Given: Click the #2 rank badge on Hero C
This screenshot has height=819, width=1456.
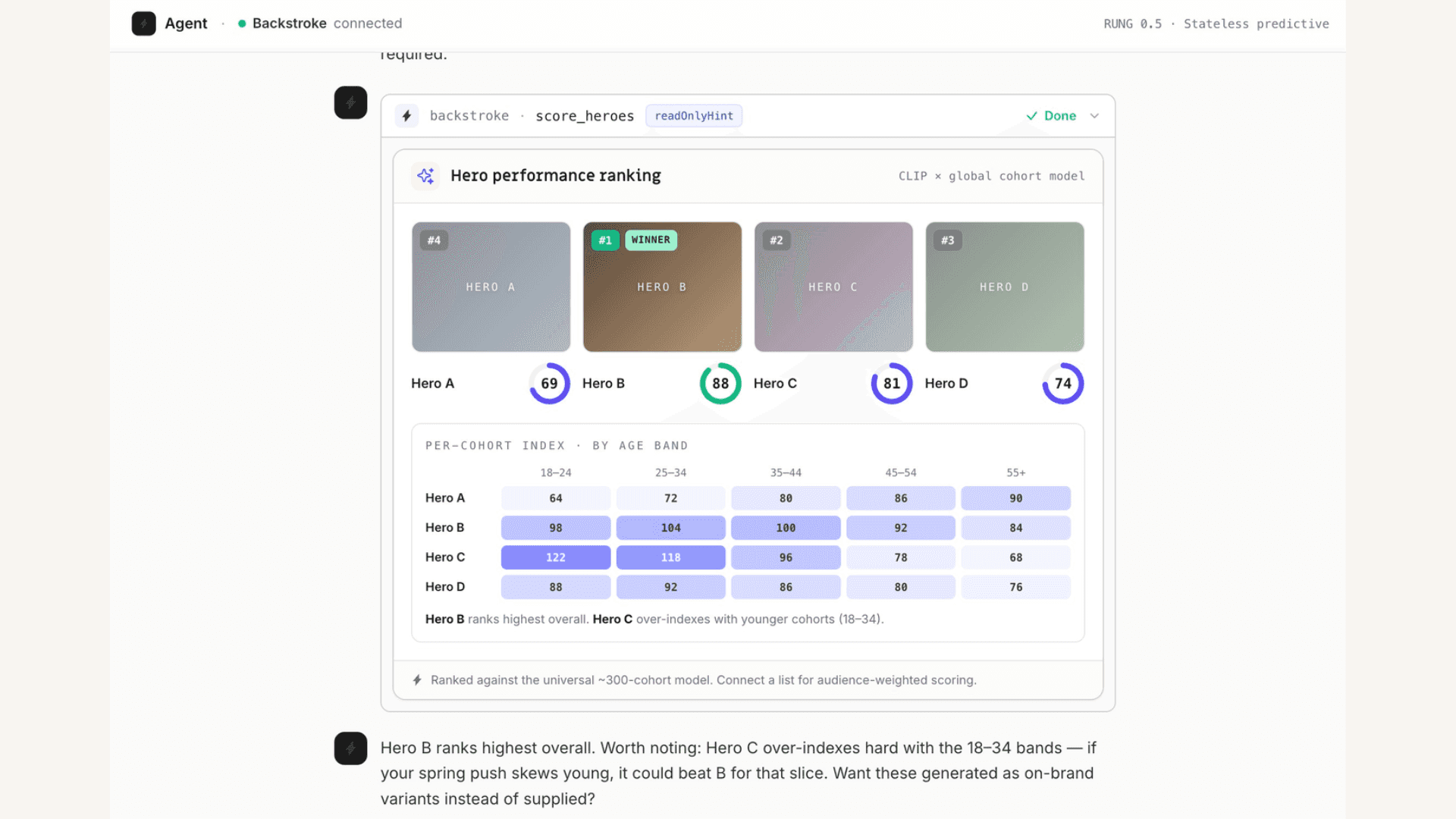Looking at the screenshot, I should pyautogui.click(x=777, y=240).
